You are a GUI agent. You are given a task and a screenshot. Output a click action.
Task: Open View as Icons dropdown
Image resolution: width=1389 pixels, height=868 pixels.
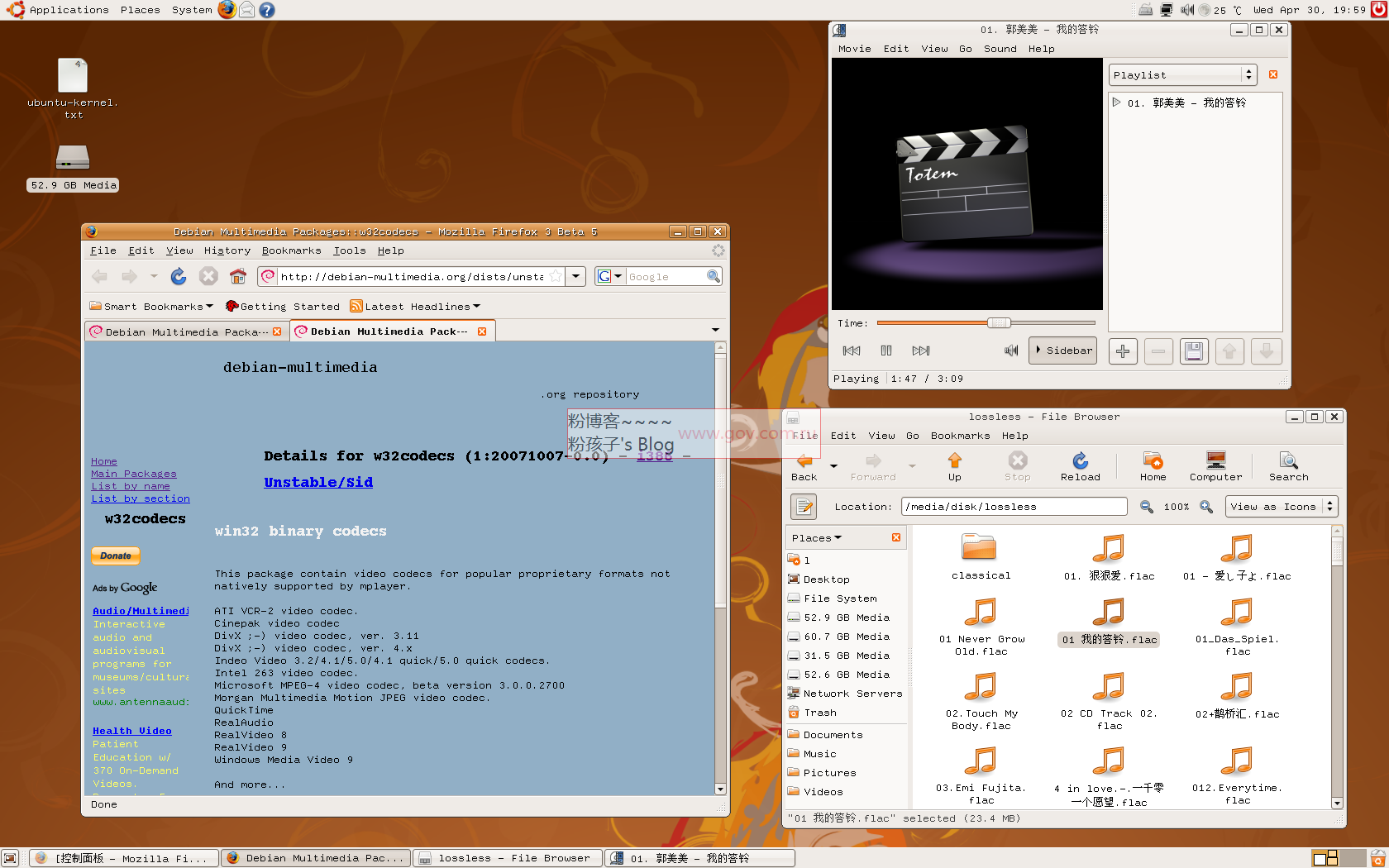(x=1282, y=507)
